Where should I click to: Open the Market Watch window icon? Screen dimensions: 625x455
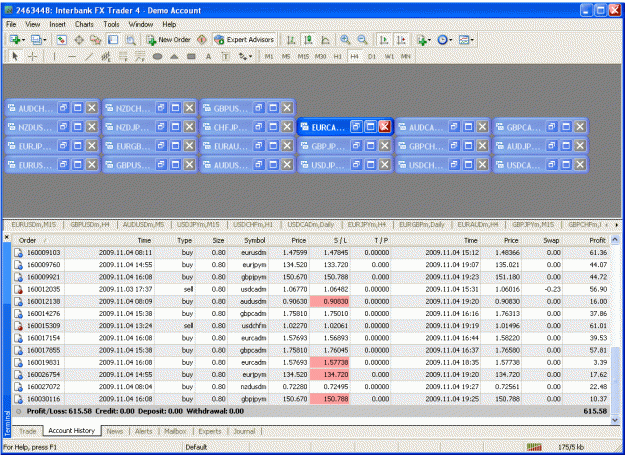[61, 40]
